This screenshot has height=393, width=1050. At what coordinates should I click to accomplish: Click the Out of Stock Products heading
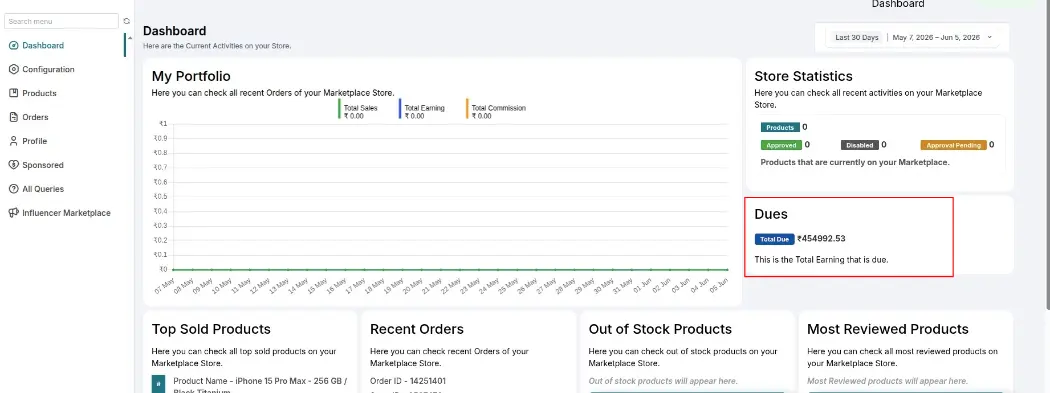(660, 329)
